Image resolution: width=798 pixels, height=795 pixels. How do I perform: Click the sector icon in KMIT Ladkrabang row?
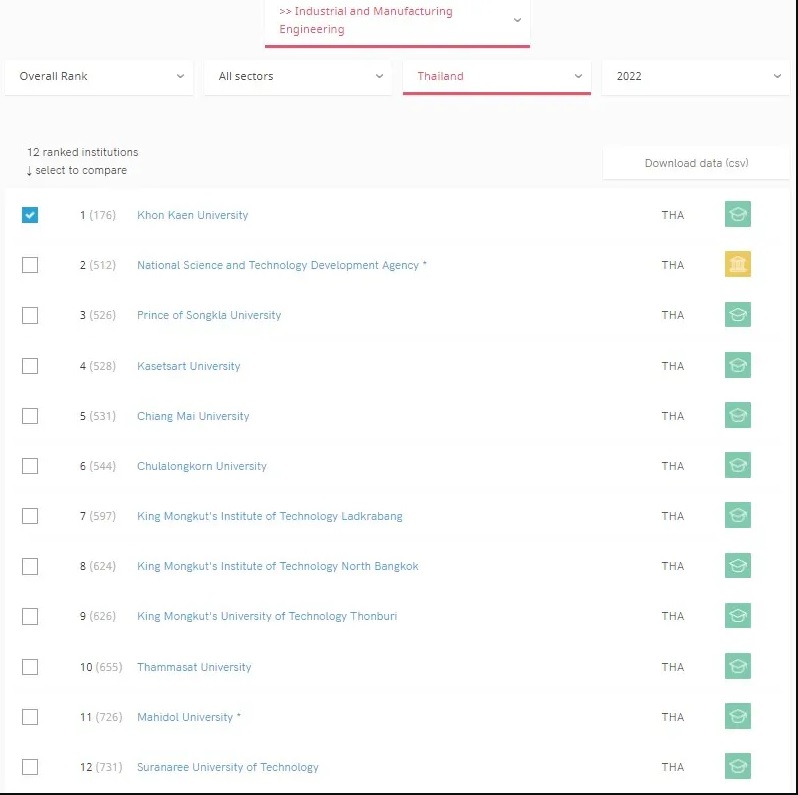[x=737, y=515]
